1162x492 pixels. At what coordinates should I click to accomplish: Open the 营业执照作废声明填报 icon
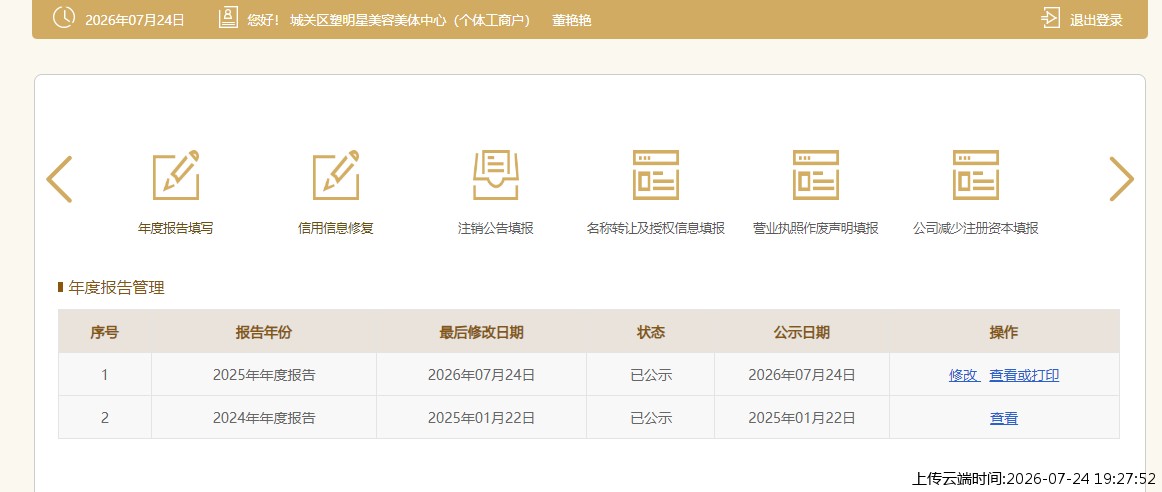(816, 175)
